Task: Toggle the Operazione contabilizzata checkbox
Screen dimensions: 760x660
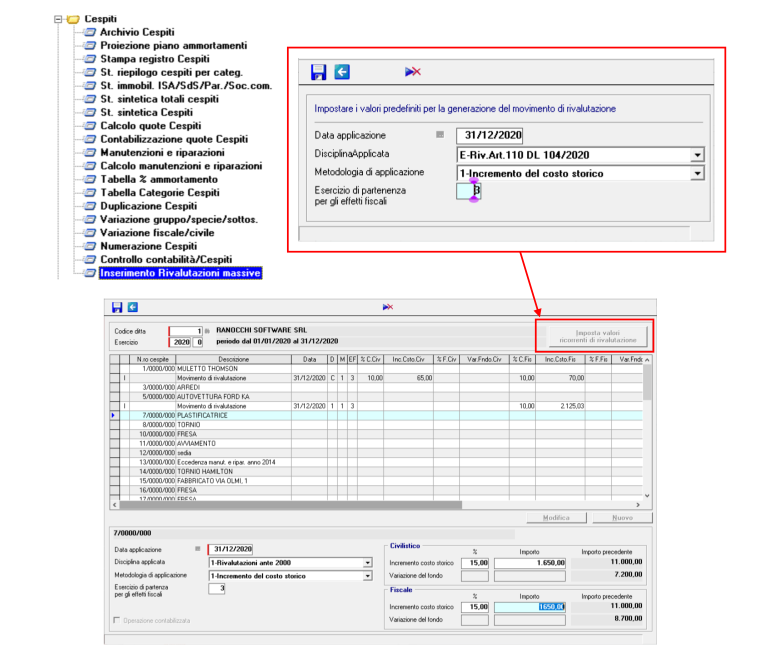Action: (x=116, y=620)
